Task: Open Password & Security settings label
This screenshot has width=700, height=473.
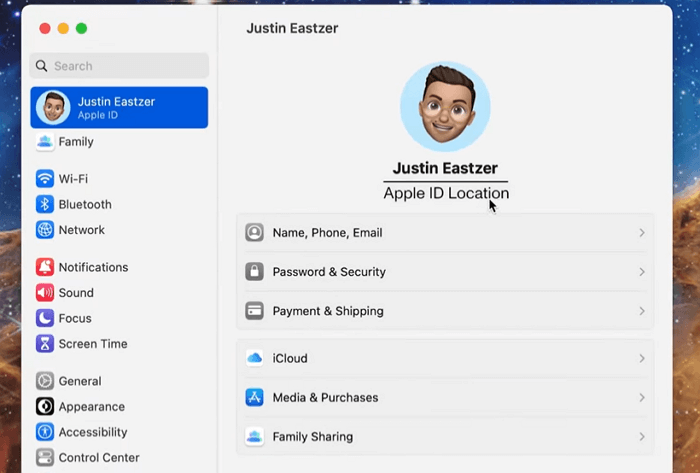Action: (x=329, y=272)
